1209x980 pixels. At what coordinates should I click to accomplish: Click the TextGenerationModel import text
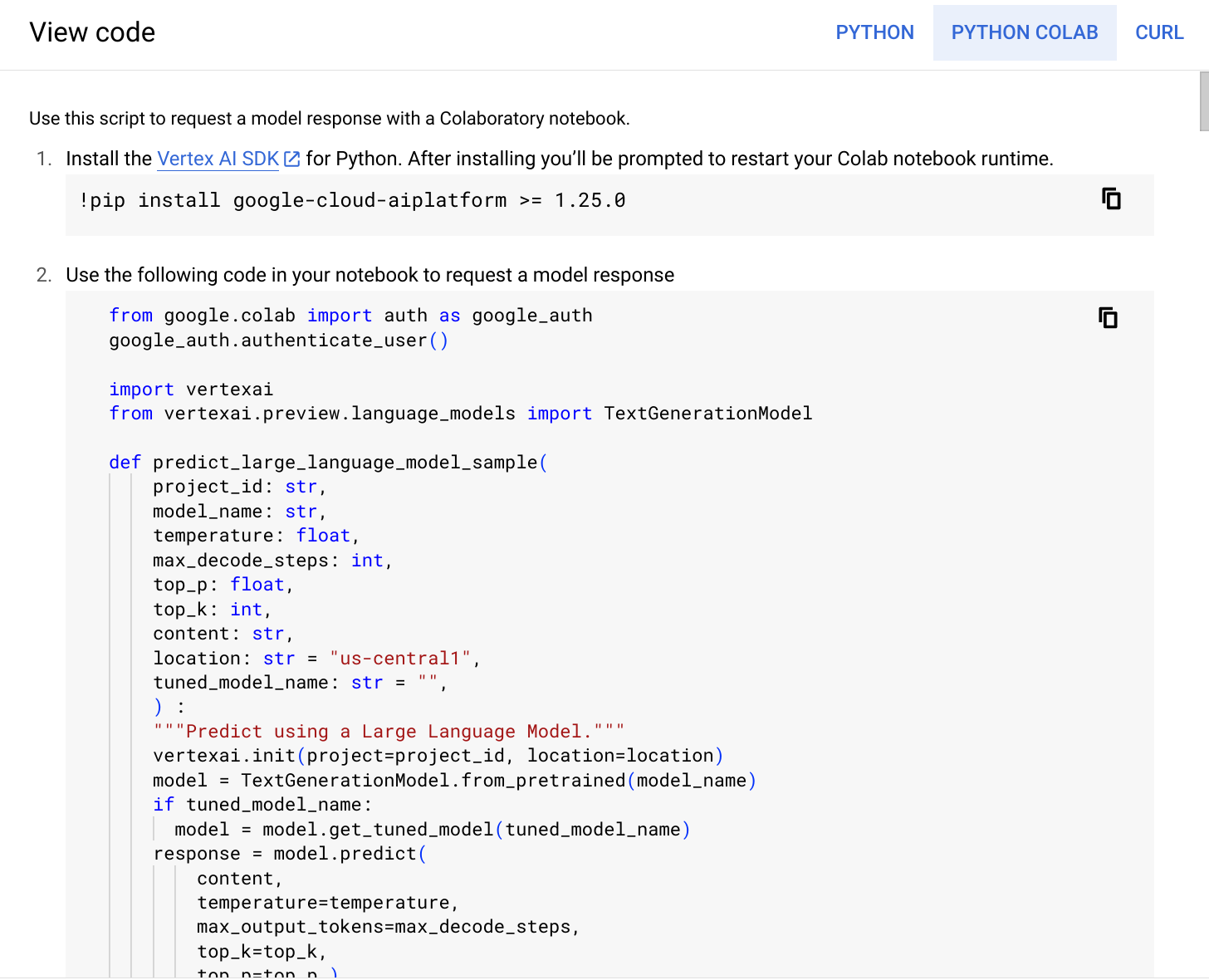pyautogui.click(x=708, y=414)
